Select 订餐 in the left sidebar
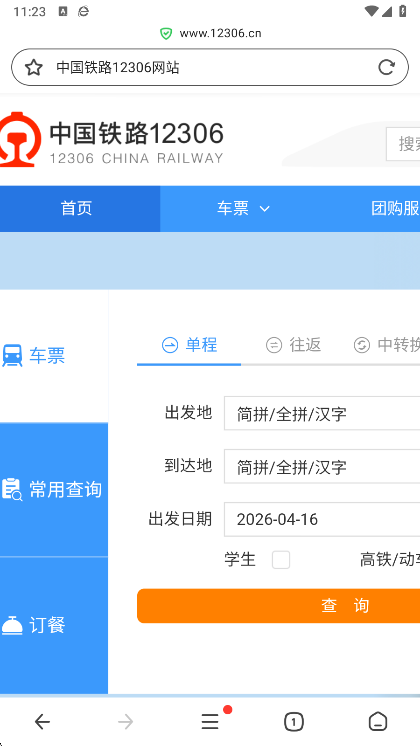The height and width of the screenshot is (746, 420). (54, 625)
